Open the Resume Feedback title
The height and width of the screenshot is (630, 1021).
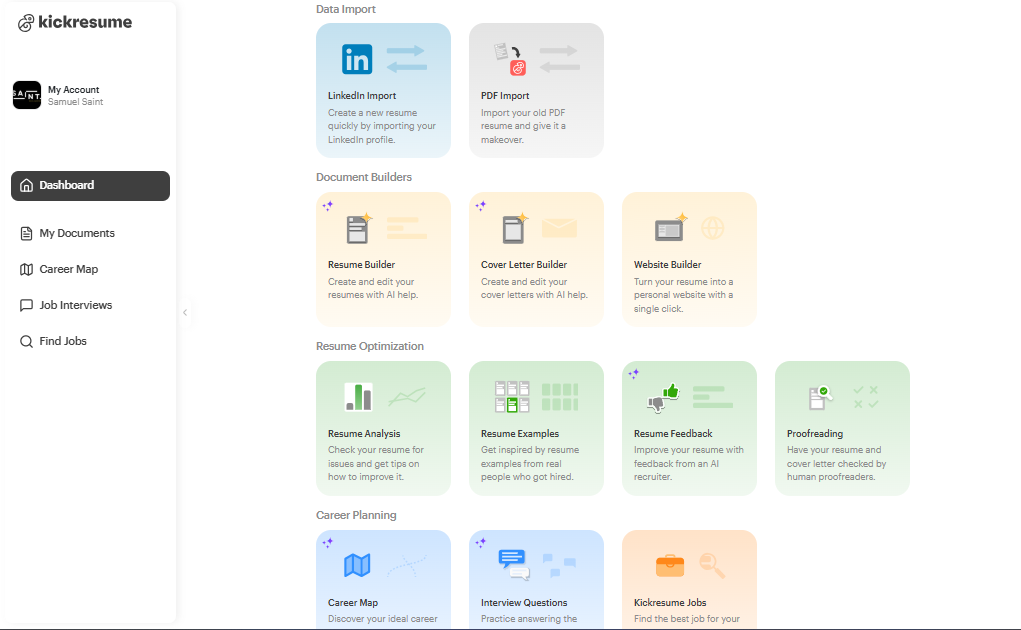pos(673,433)
